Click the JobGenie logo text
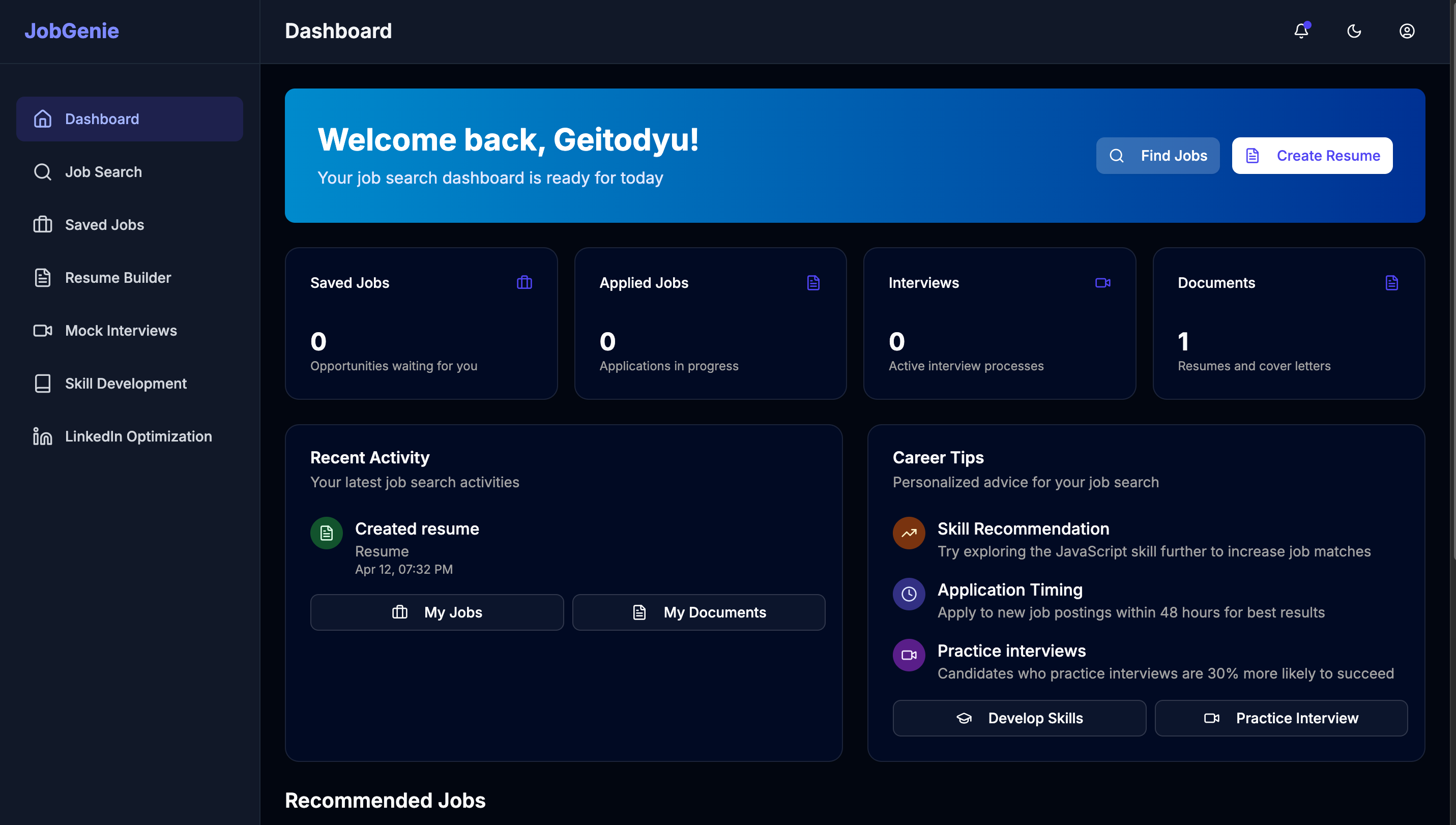This screenshot has height=825, width=1456. 71,31
